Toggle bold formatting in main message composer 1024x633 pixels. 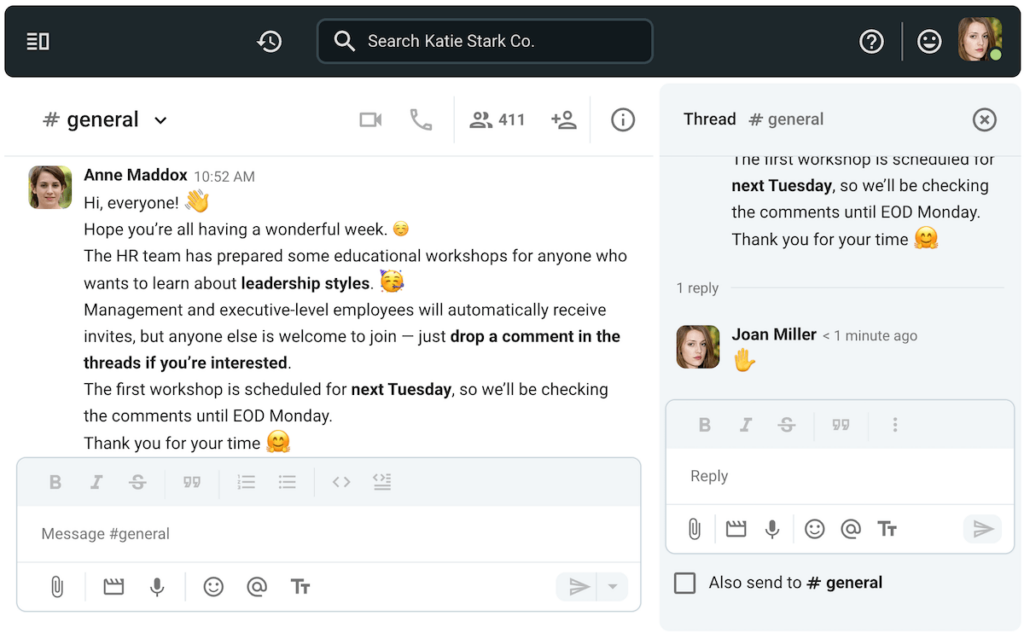(55, 482)
